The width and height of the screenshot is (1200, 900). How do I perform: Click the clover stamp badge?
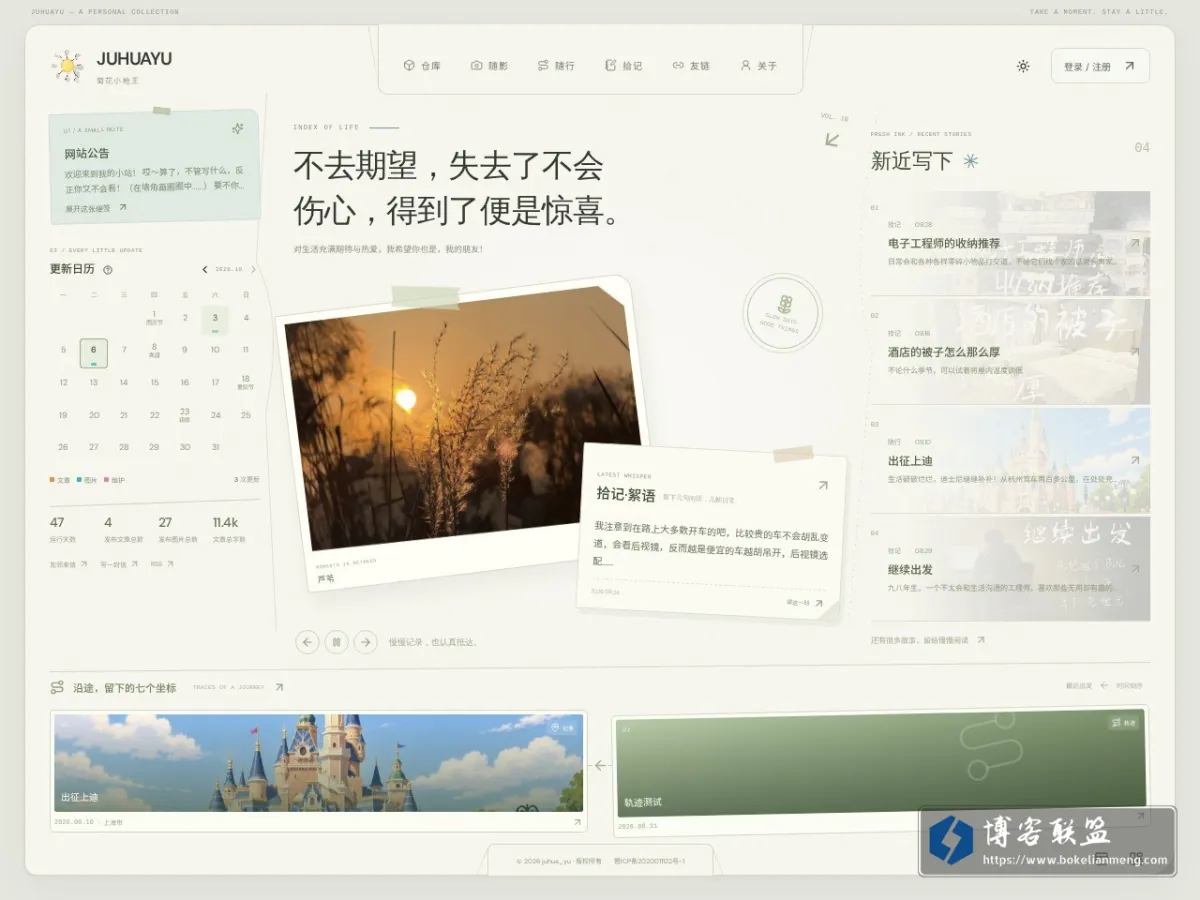click(783, 313)
